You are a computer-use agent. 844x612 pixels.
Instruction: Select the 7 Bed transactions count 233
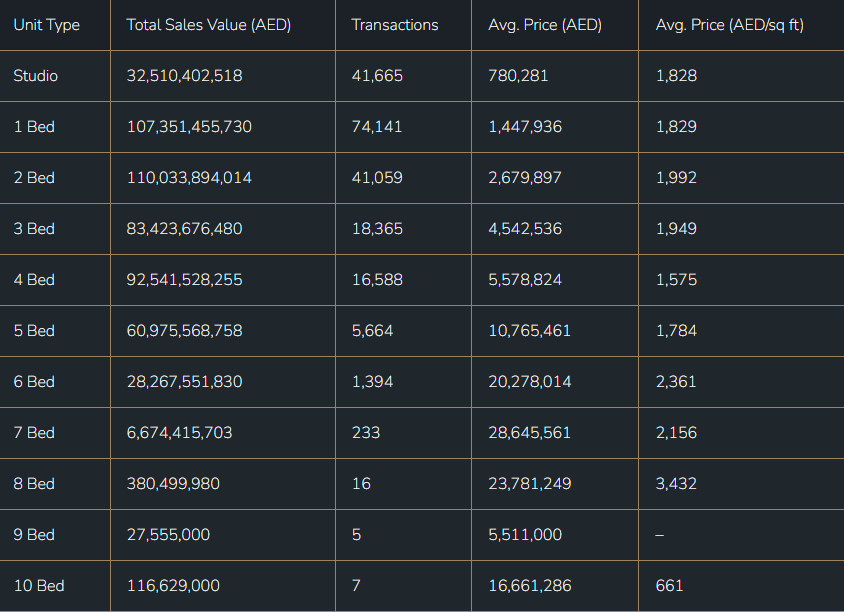[x=365, y=433]
